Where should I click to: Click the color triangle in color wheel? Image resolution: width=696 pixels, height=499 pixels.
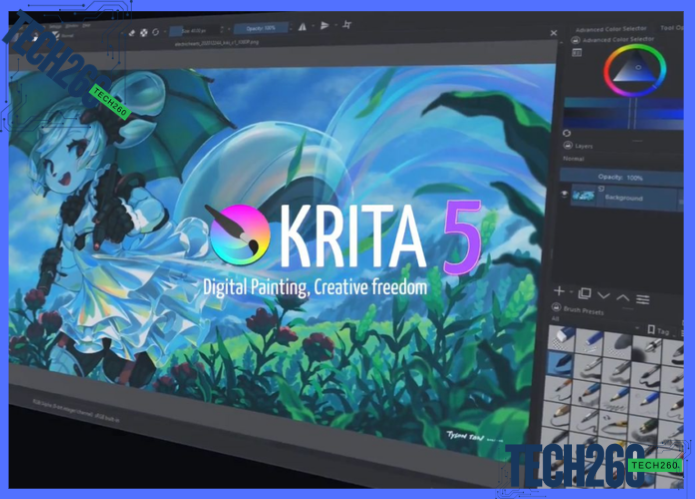coord(635,67)
